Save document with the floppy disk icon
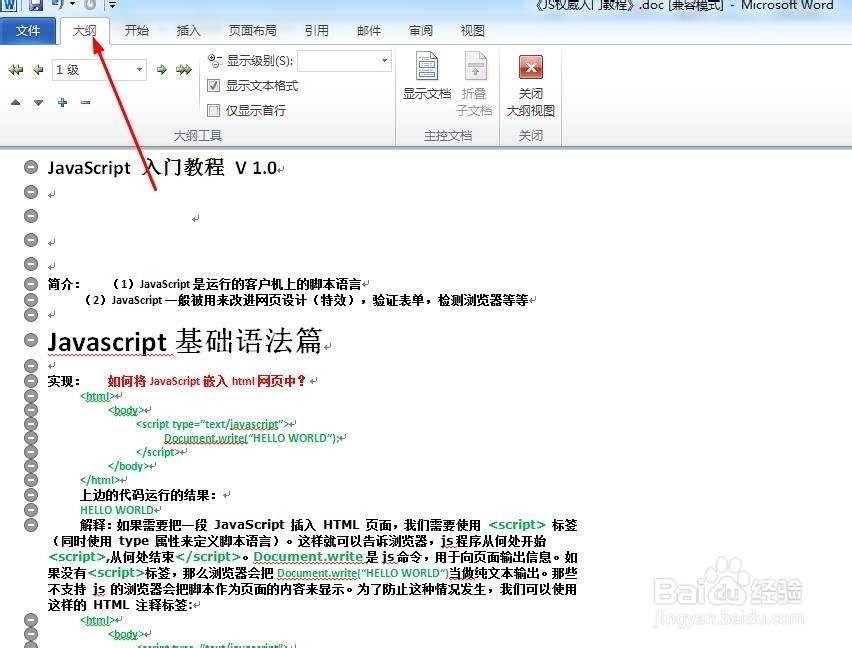 point(35,5)
